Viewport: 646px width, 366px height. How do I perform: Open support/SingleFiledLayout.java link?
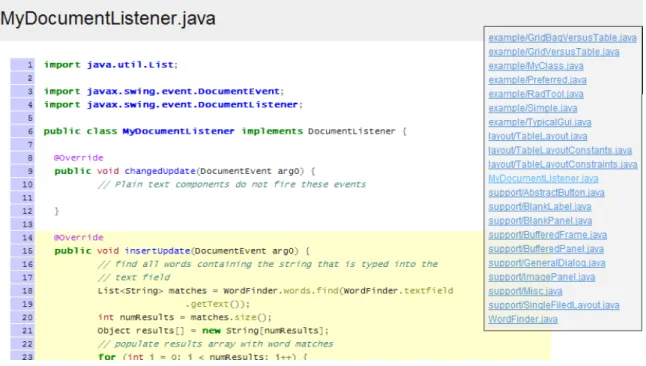pyautogui.click(x=554, y=305)
